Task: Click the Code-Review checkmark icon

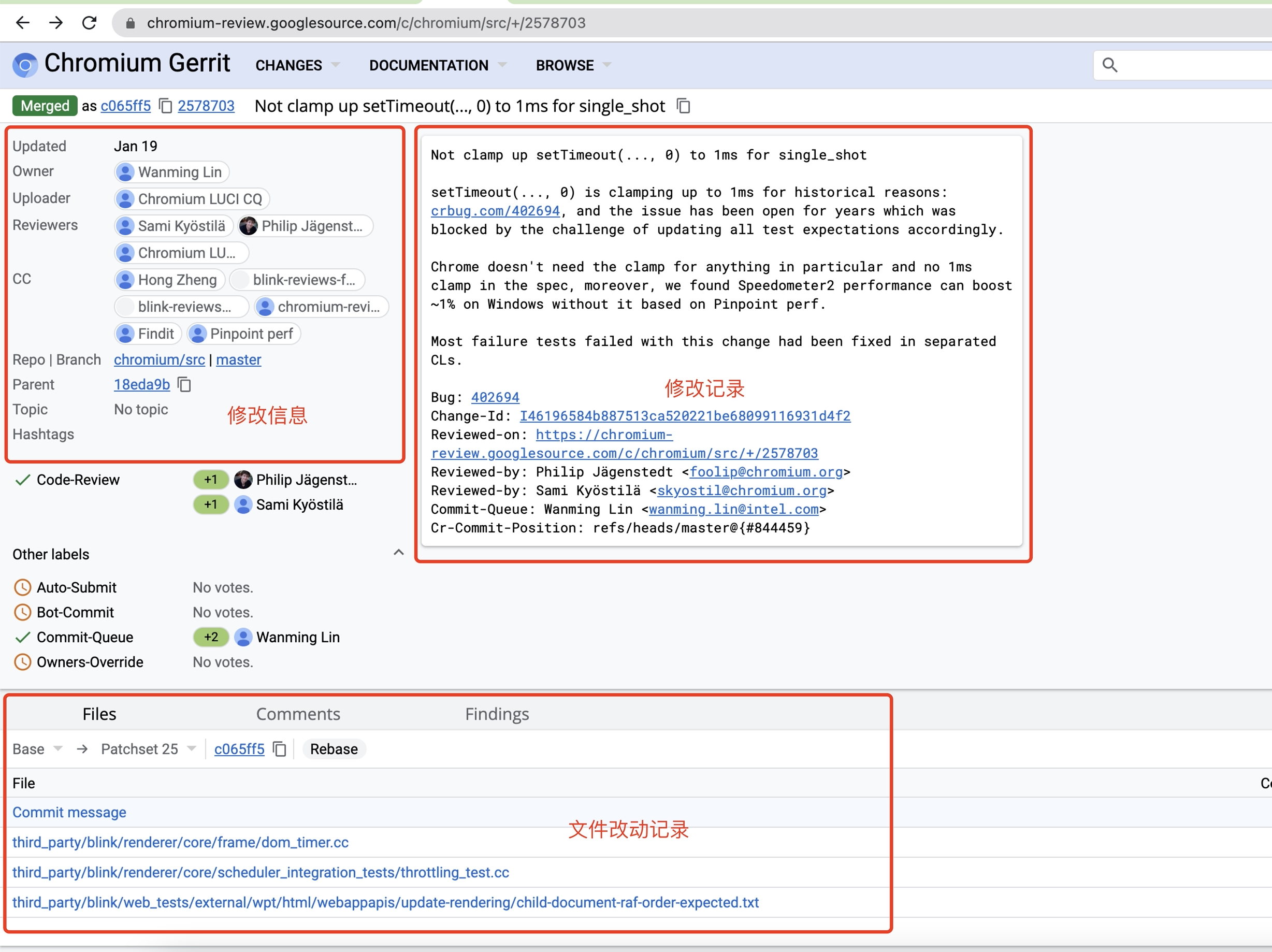Action: (22, 480)
